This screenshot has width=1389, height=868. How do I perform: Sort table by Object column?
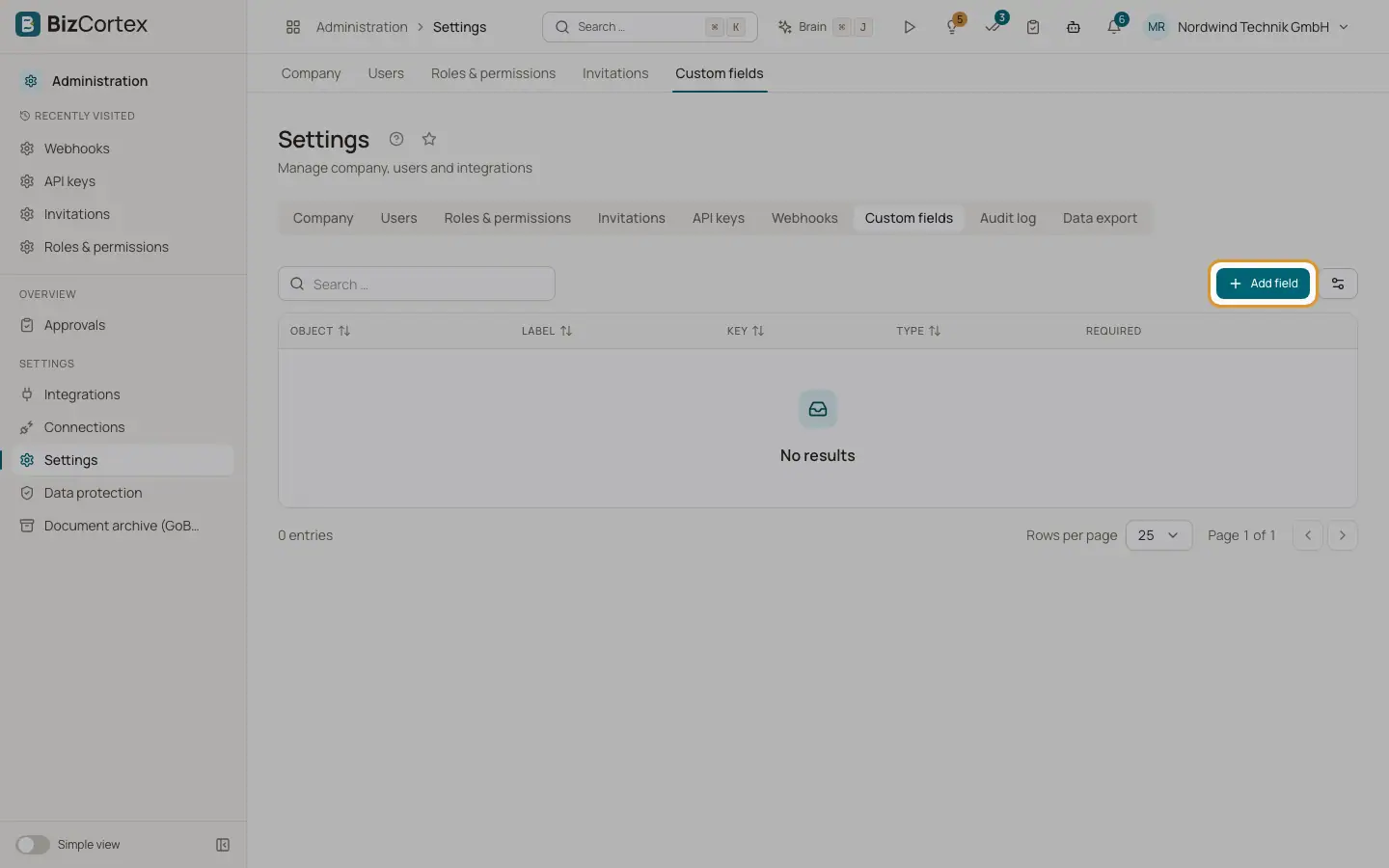pos(320,331)
